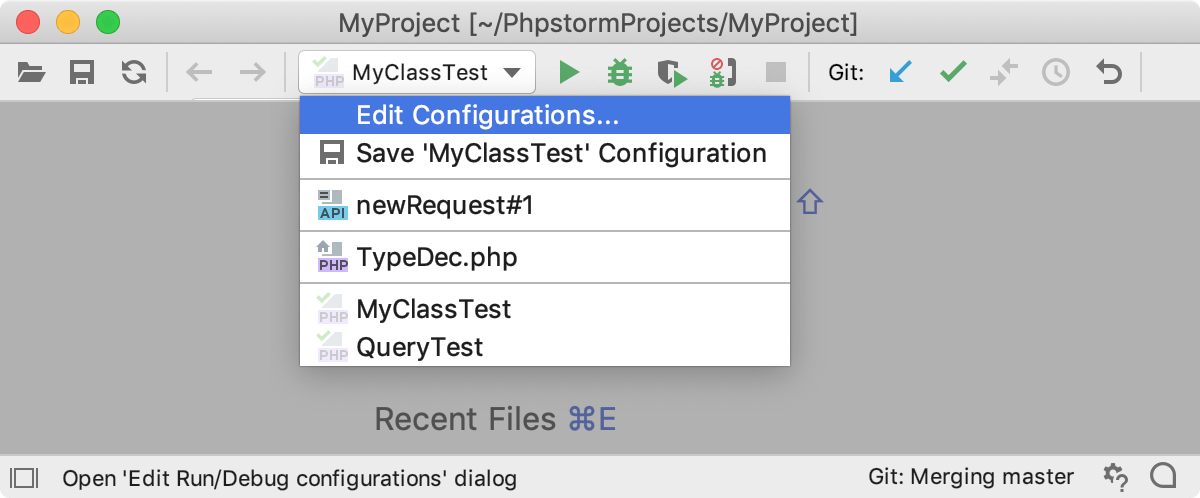Show Git history with the clock icon
Image resolution: width=1200 pixels, height=498 pixels.
tap(1056, 72)
